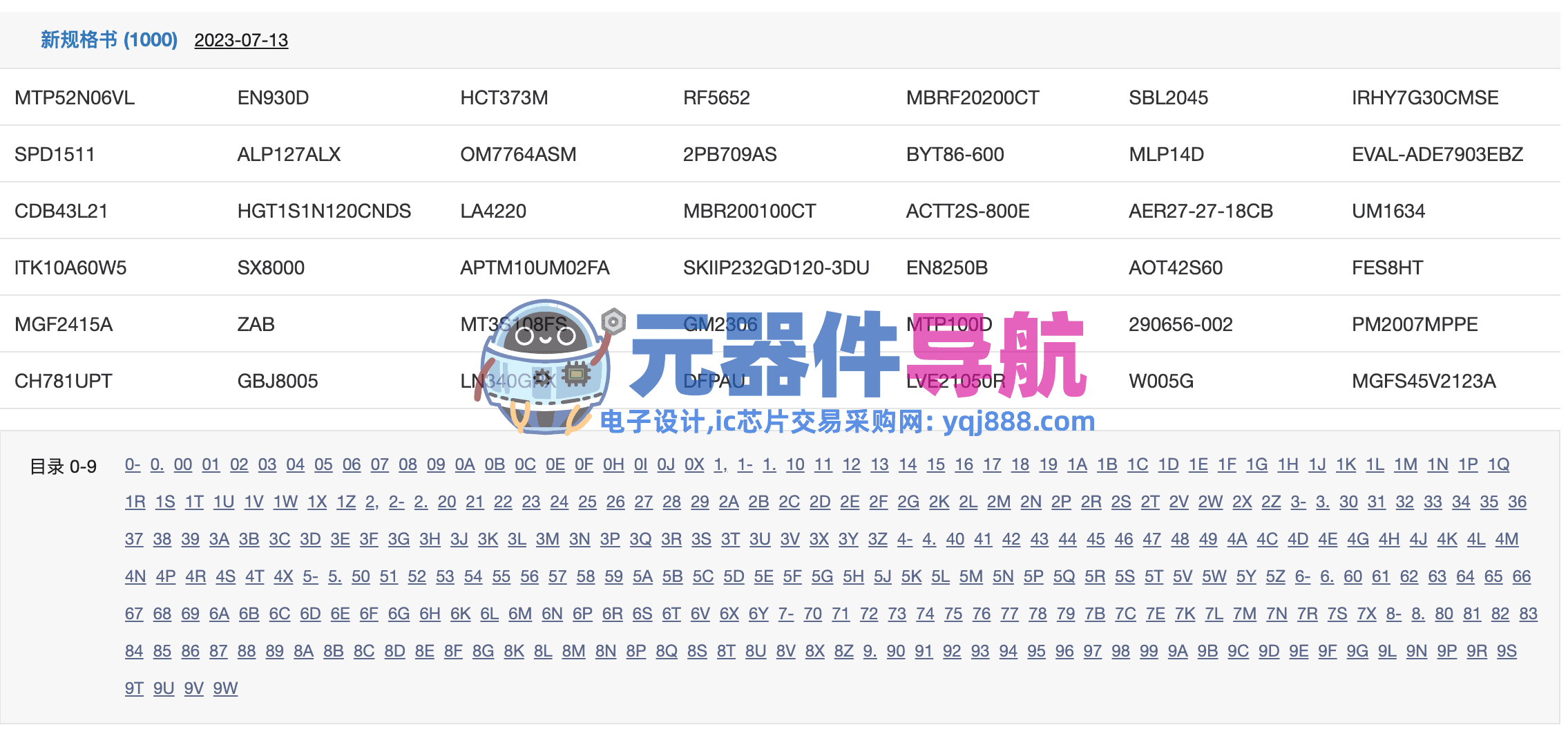Click the 元器件导航 watermark banner text
1568x734 pixels.
(857, 356)
